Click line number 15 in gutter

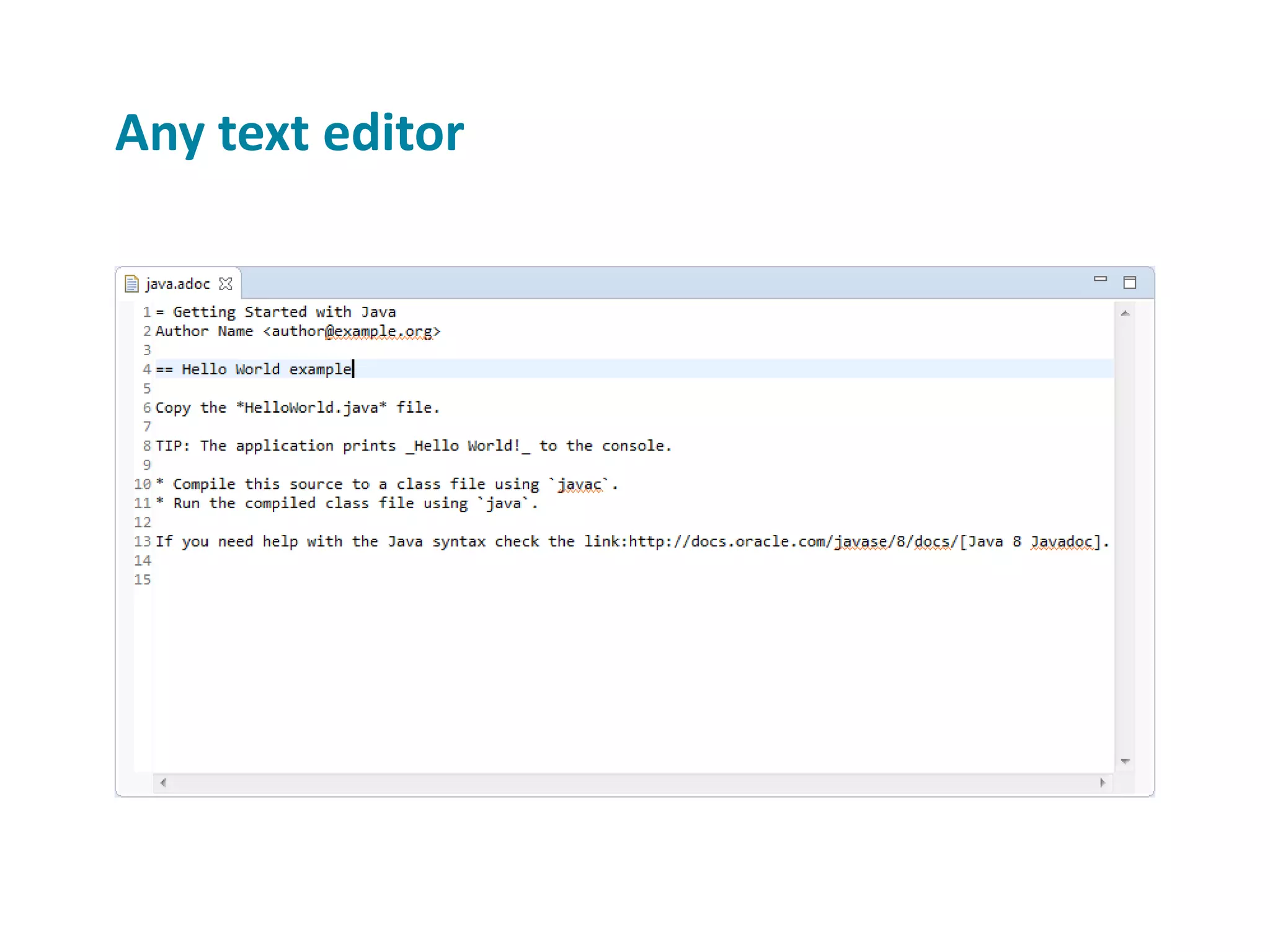point(143,580)
